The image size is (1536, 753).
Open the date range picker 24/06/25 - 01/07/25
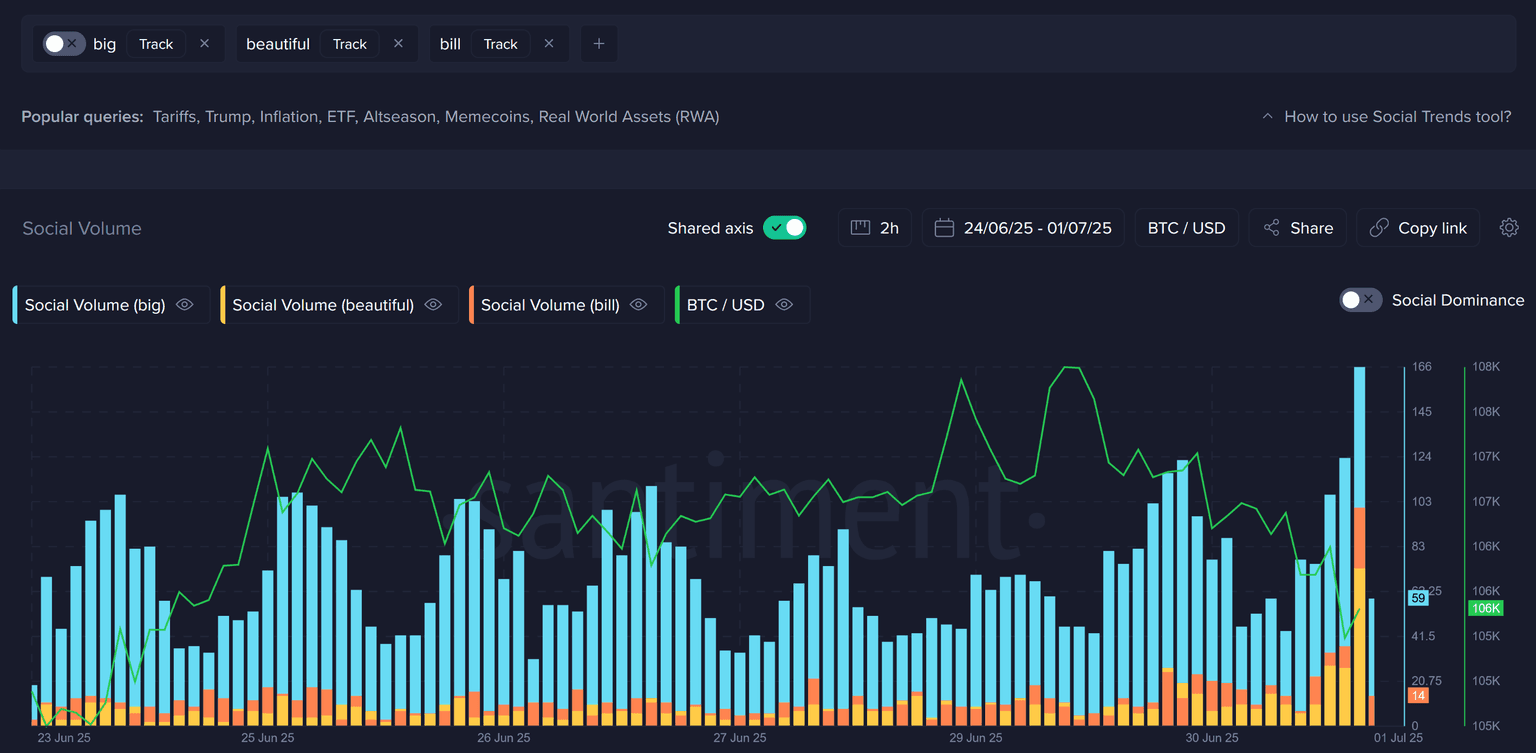click(x=1023, y=228)
